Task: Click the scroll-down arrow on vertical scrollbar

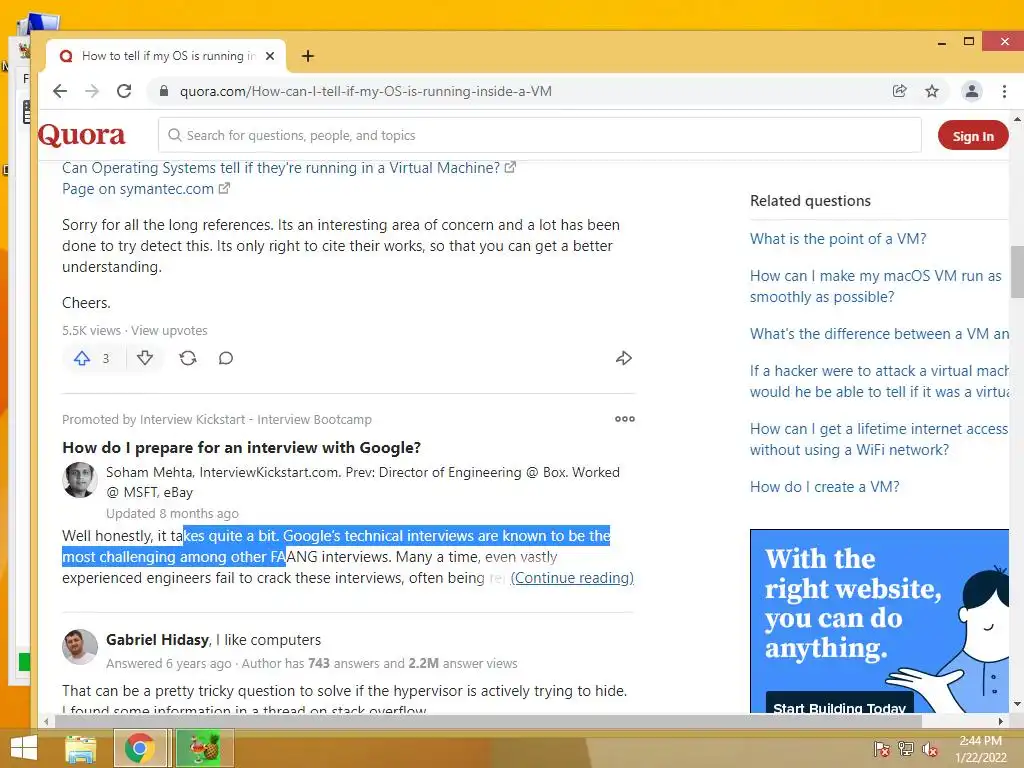Action: pos(1017,705)
